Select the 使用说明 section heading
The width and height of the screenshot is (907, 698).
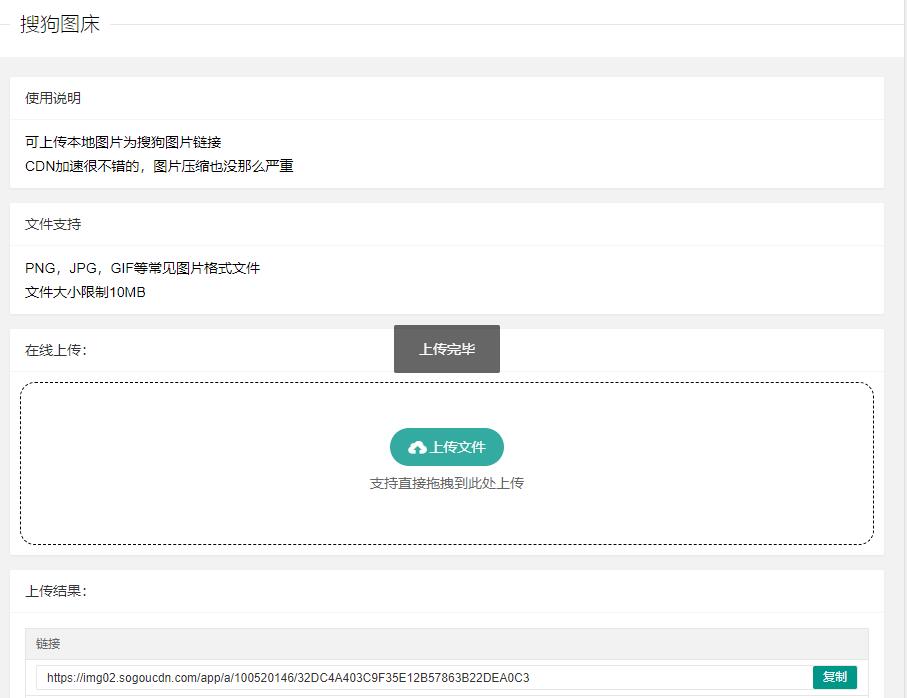[x=53, y=98]
